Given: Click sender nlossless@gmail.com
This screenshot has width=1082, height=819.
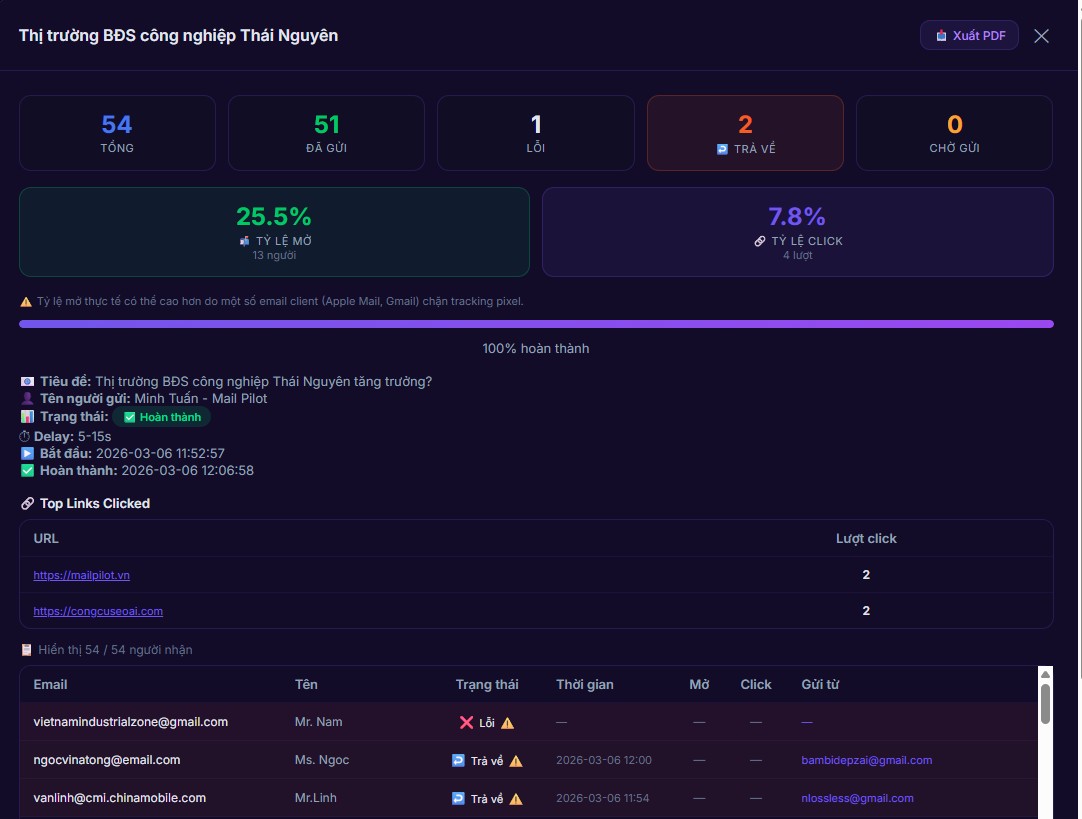Looking at the screenshot, I should [857, 799].
